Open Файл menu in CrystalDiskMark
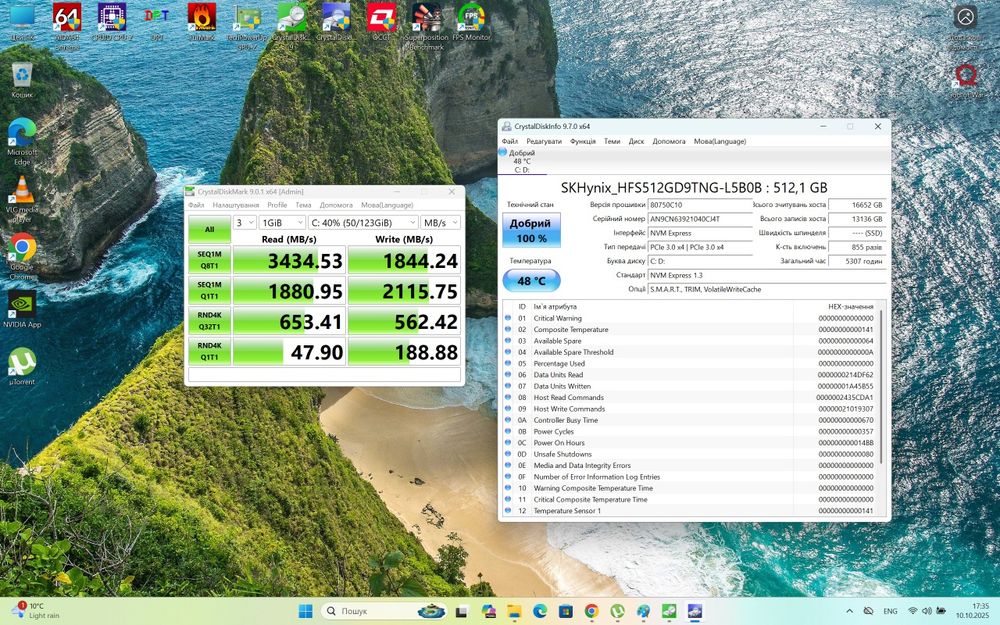Image resolution: width=1000 pixels, height=625 pixels. [x=196, y=205]
